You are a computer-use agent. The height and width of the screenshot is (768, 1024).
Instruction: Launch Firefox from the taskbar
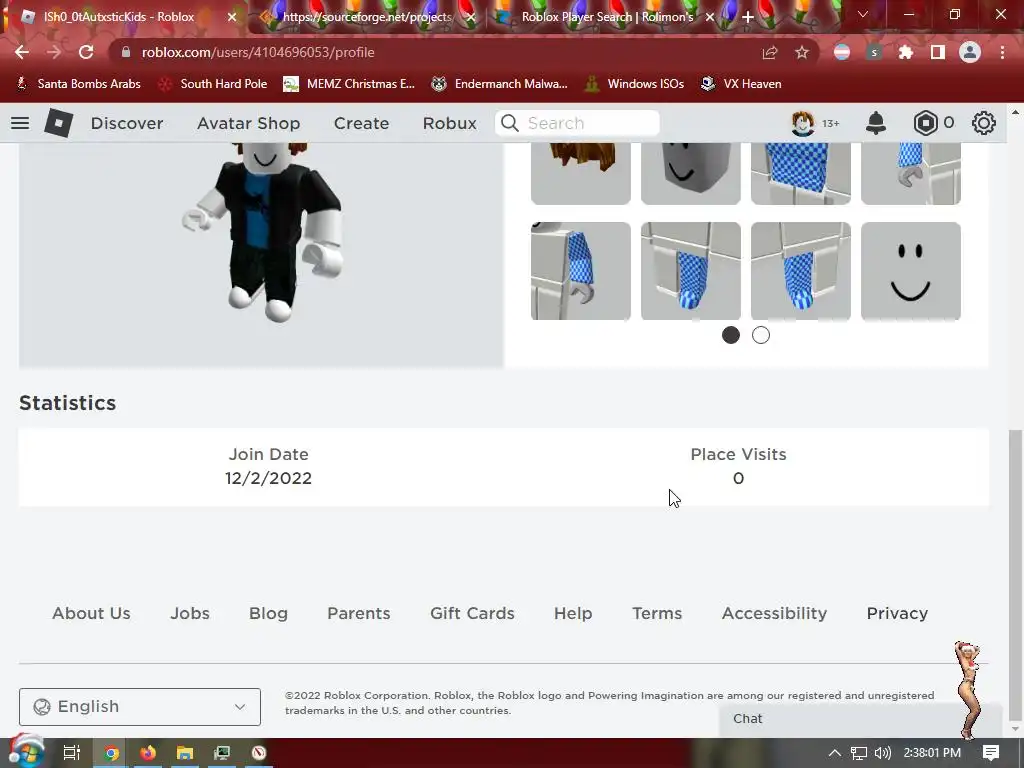[x=148, y=753]
